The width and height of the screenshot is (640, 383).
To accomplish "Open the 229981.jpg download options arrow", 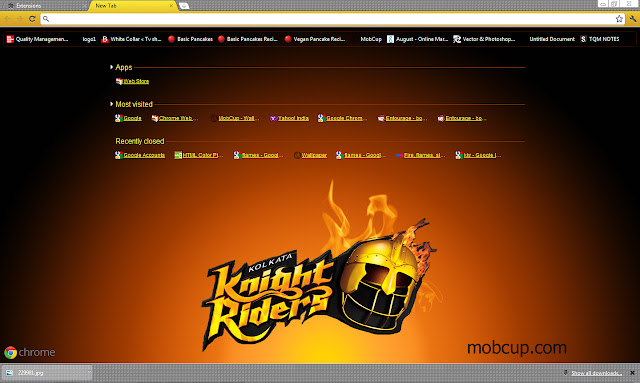I will click(89, 373).
